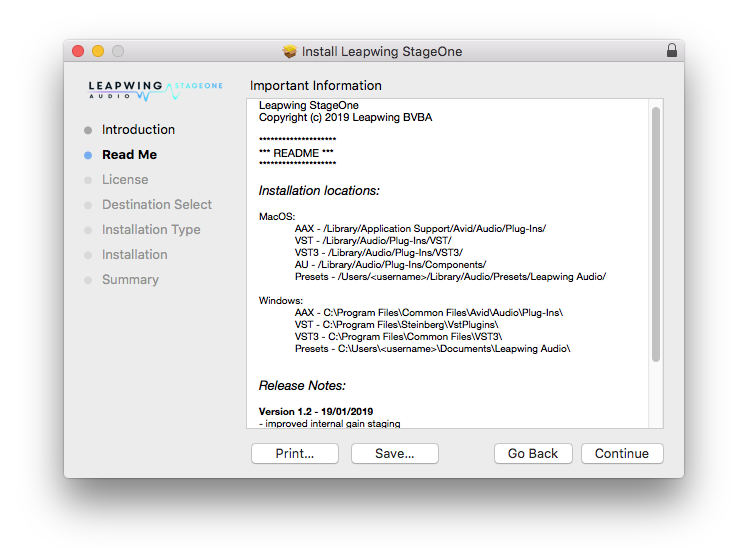Click the 'Install Leapwing StageOne' window title

click(x=382, y=51)
